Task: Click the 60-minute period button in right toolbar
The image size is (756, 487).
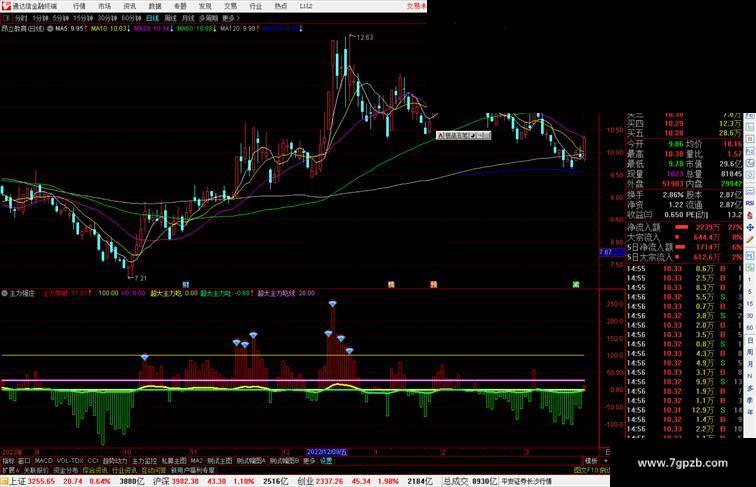Action: coord(750,328)
